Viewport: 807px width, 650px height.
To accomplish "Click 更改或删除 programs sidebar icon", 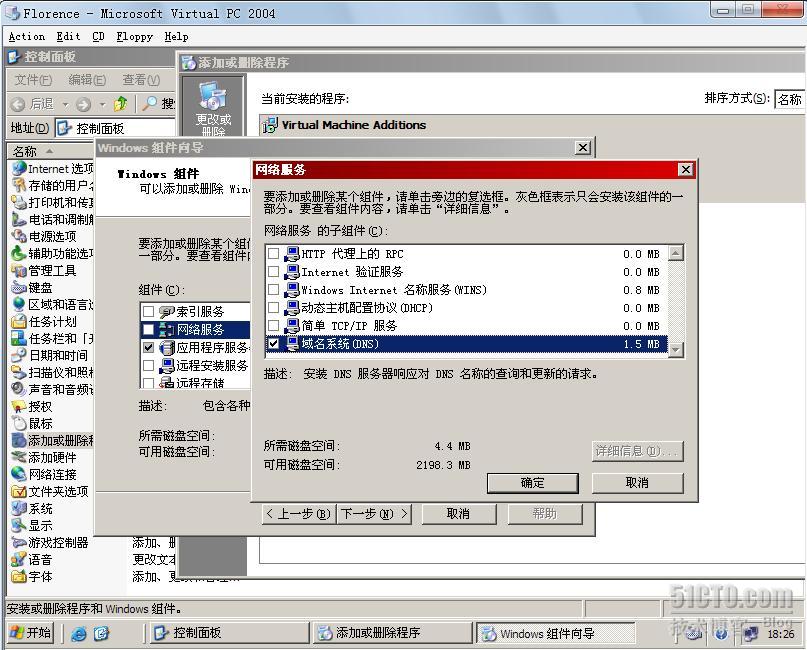I will click(213, 109).
